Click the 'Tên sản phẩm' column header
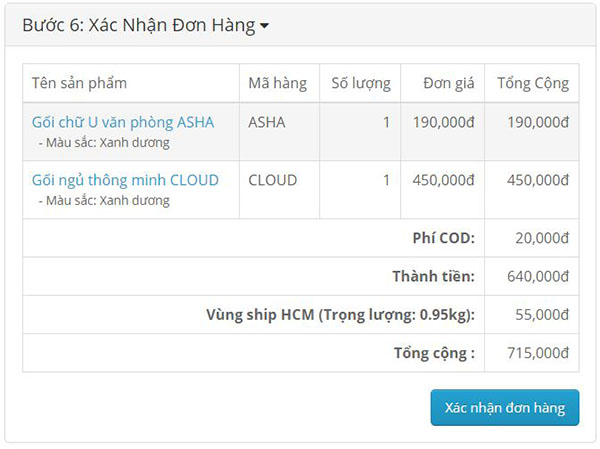The height and width of the screenshot is (449, 600). click(79, 83)
